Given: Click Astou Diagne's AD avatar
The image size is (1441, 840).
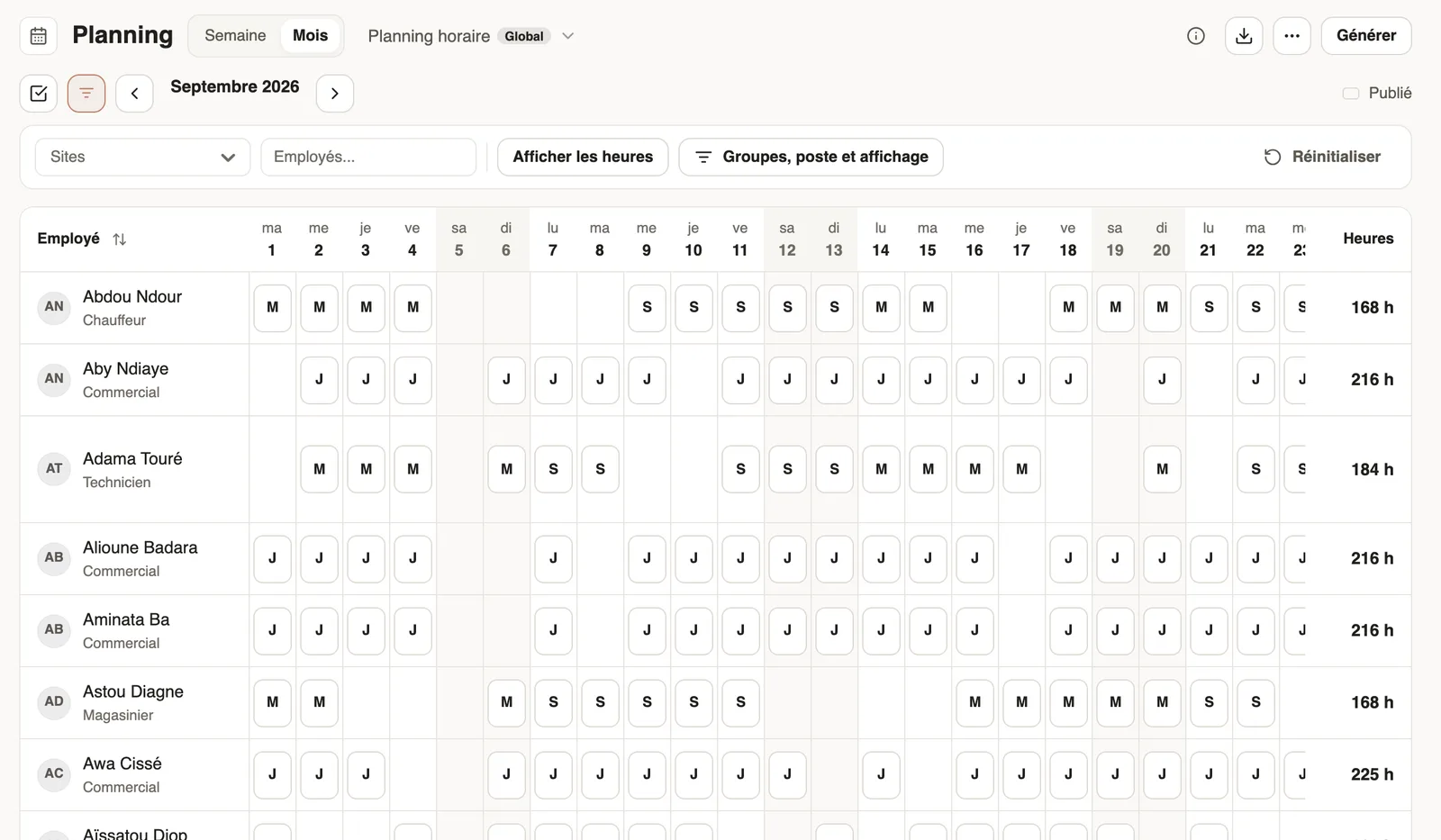Looking at the screenshot, I should pos(54,702).
